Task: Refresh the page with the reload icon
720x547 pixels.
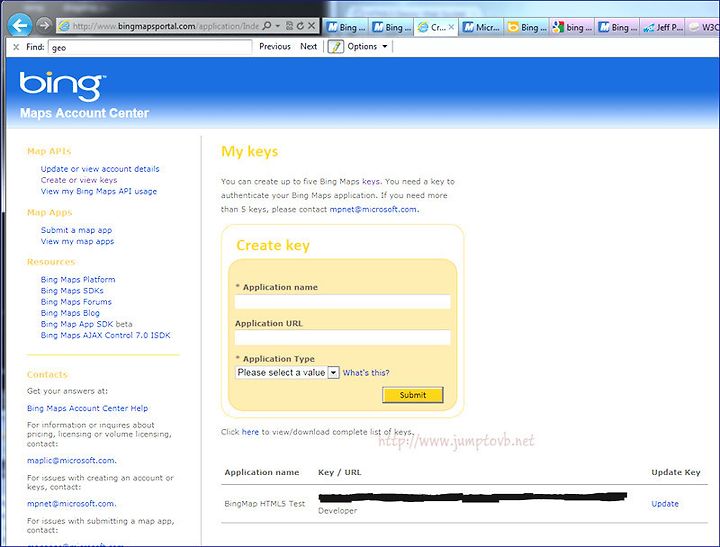Action: [x=300, y=26]
